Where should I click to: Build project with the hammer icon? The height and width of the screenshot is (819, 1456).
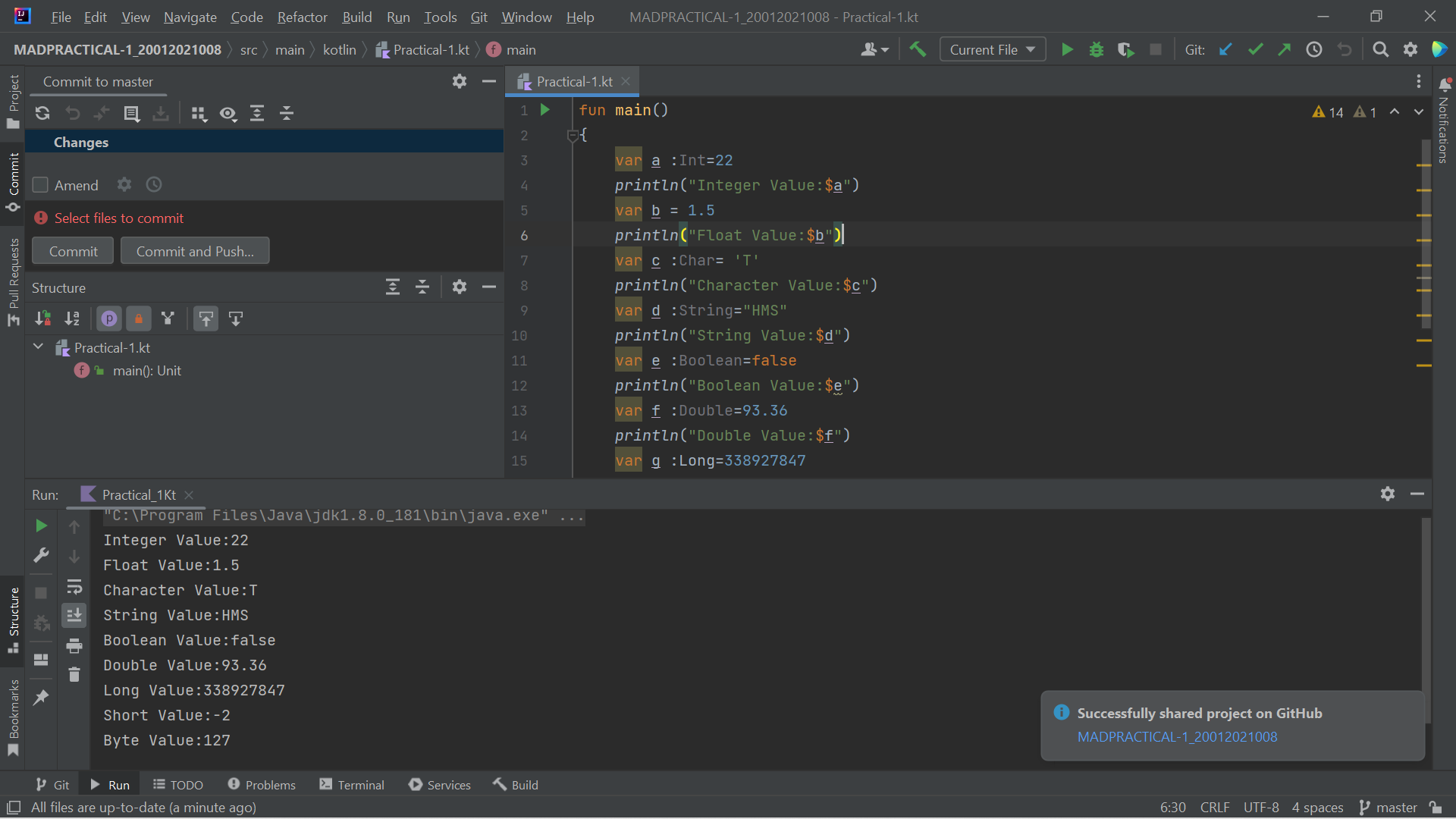click(x=918, y=50)
